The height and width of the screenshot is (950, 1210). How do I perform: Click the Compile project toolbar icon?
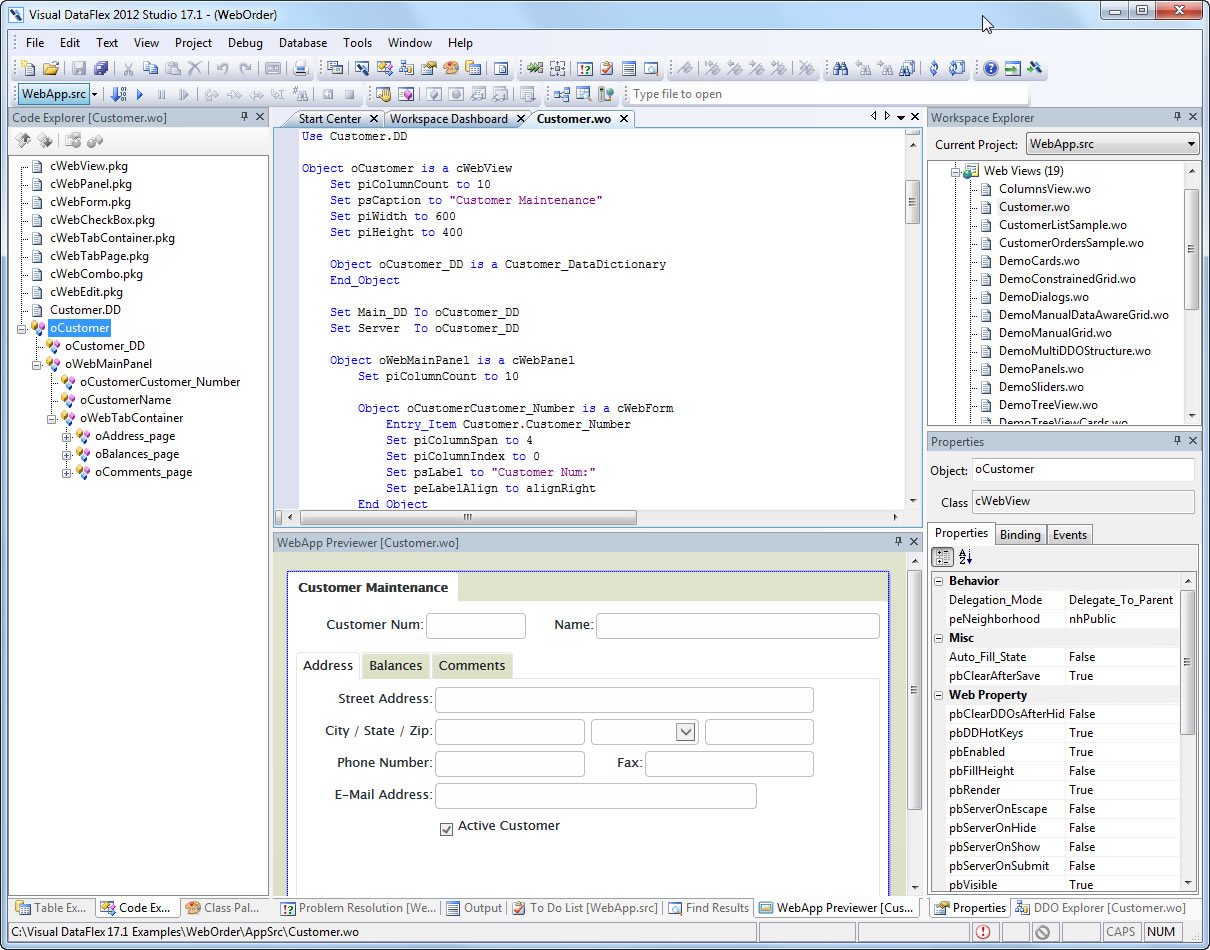(118, 94)
